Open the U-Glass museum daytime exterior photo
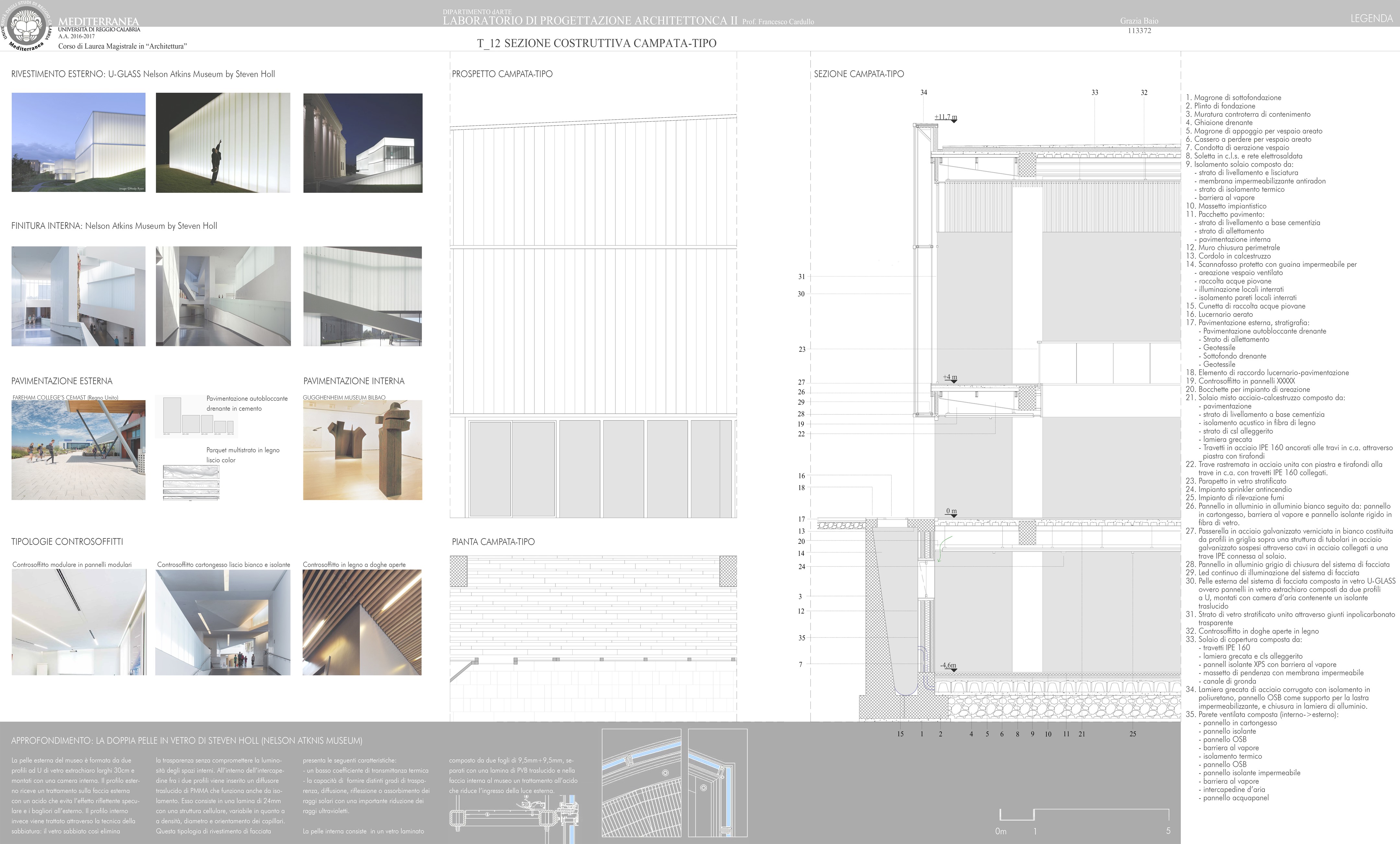Viewport: 1400px width, 844px height. click(78, 143)
